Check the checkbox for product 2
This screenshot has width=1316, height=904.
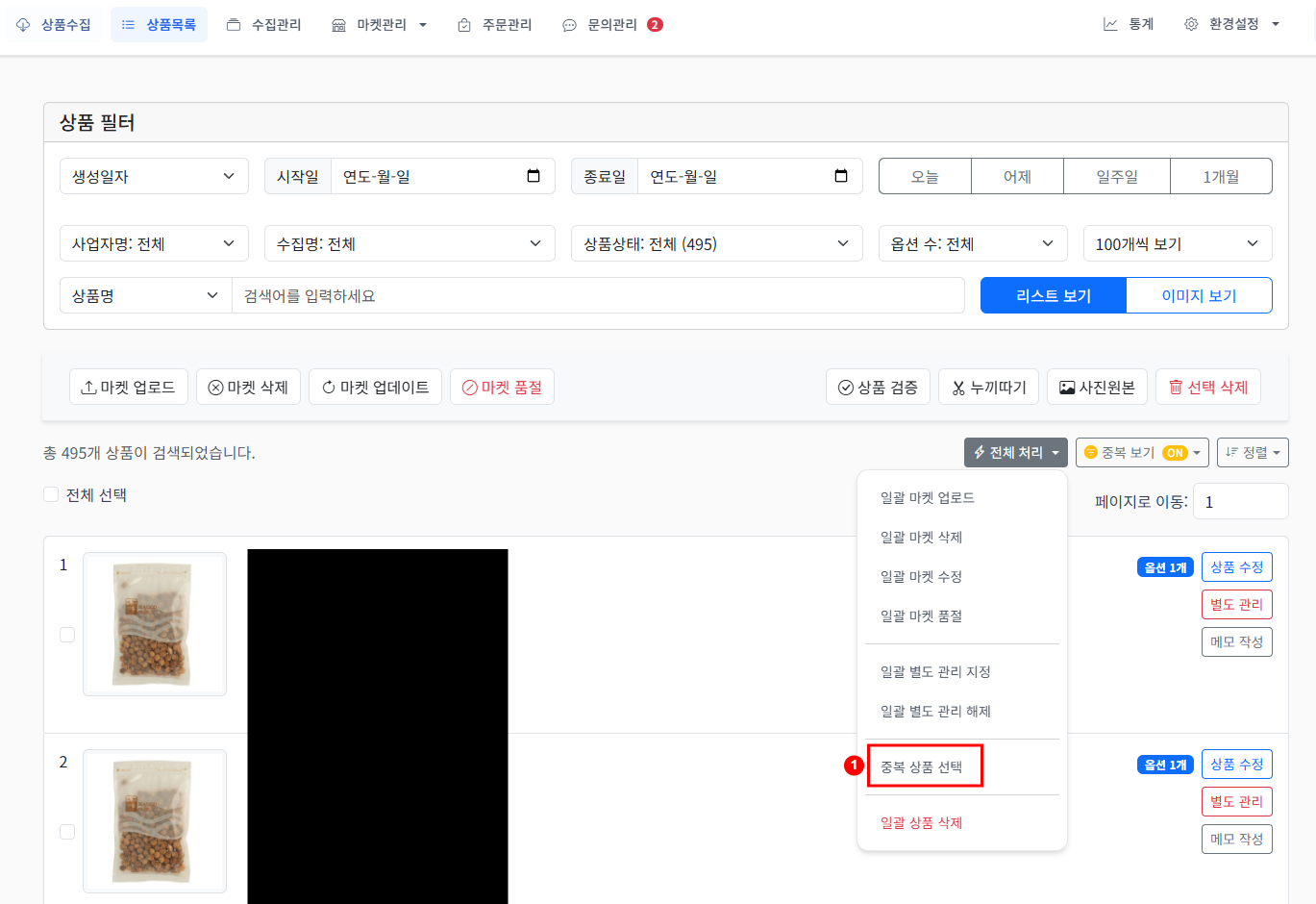coord(67,832)
